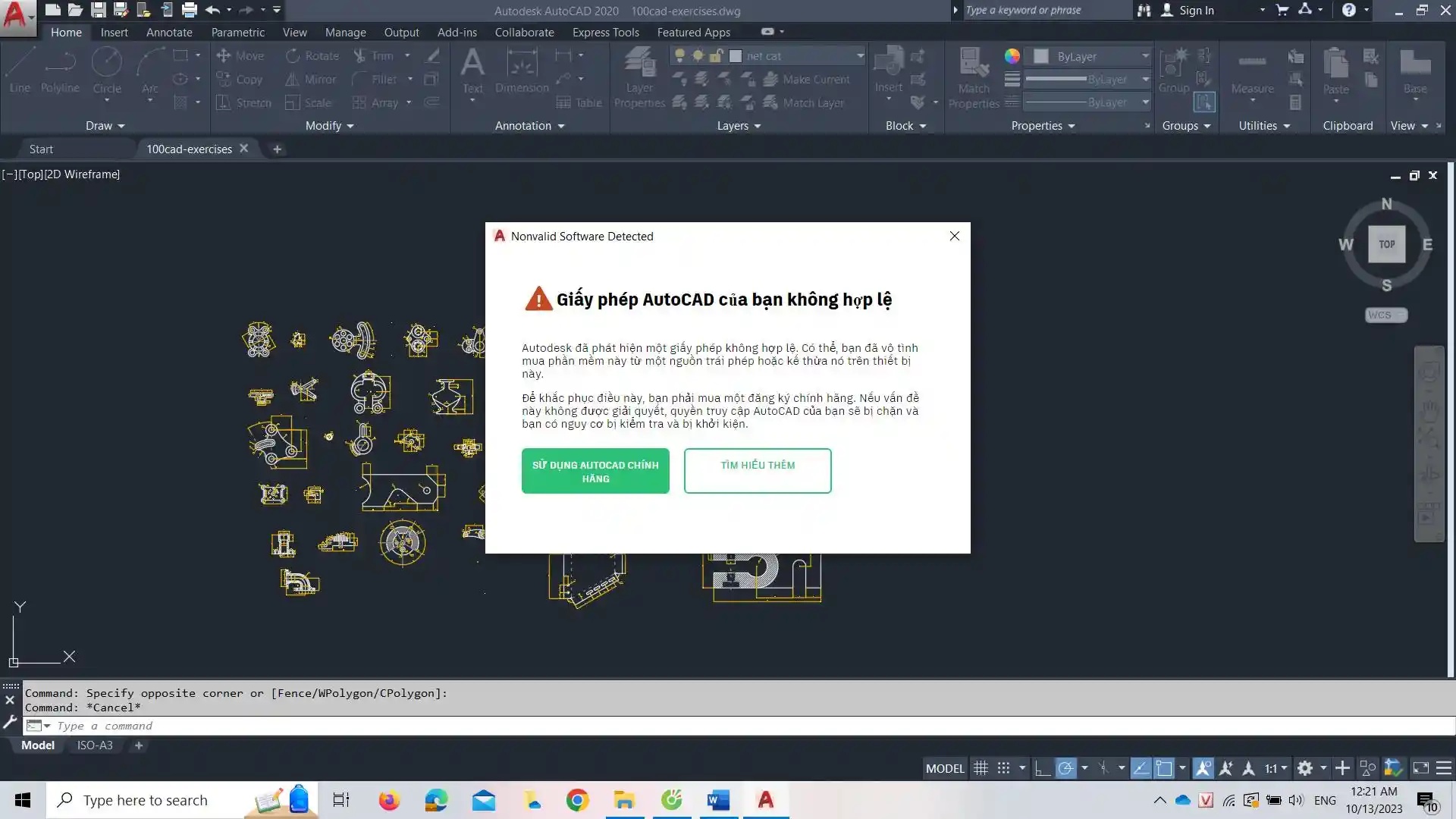
Task: Open Google Chrome from the taskbar
Action: [577, 800]
